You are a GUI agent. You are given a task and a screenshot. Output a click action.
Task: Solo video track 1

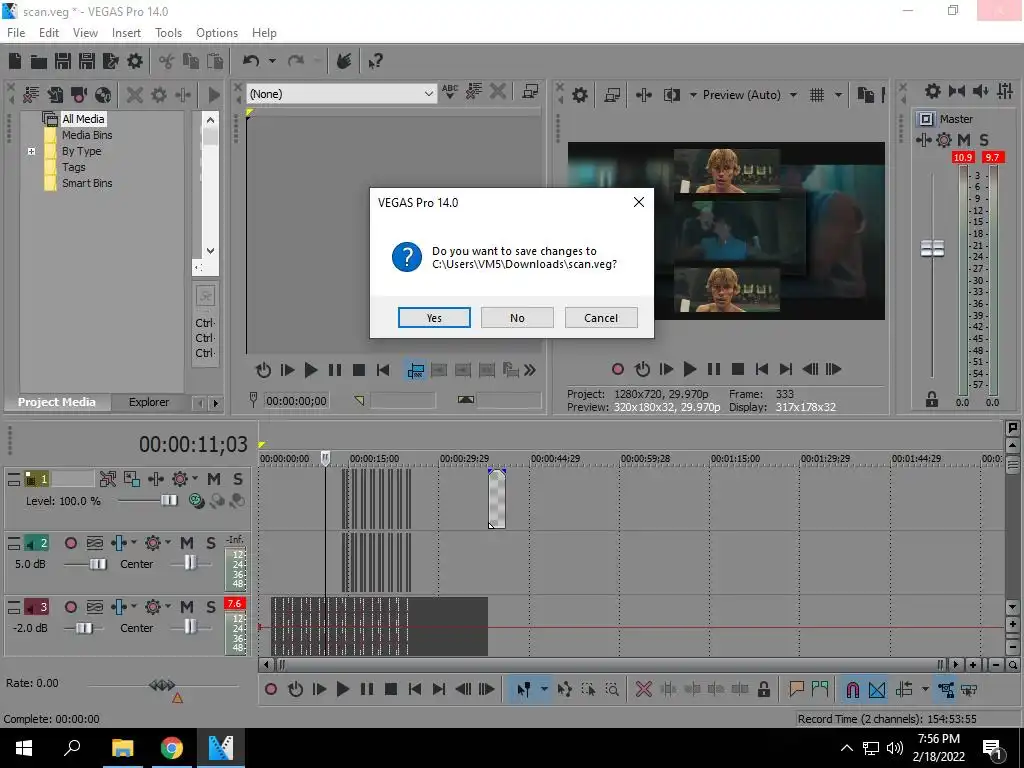coord(238,479)
